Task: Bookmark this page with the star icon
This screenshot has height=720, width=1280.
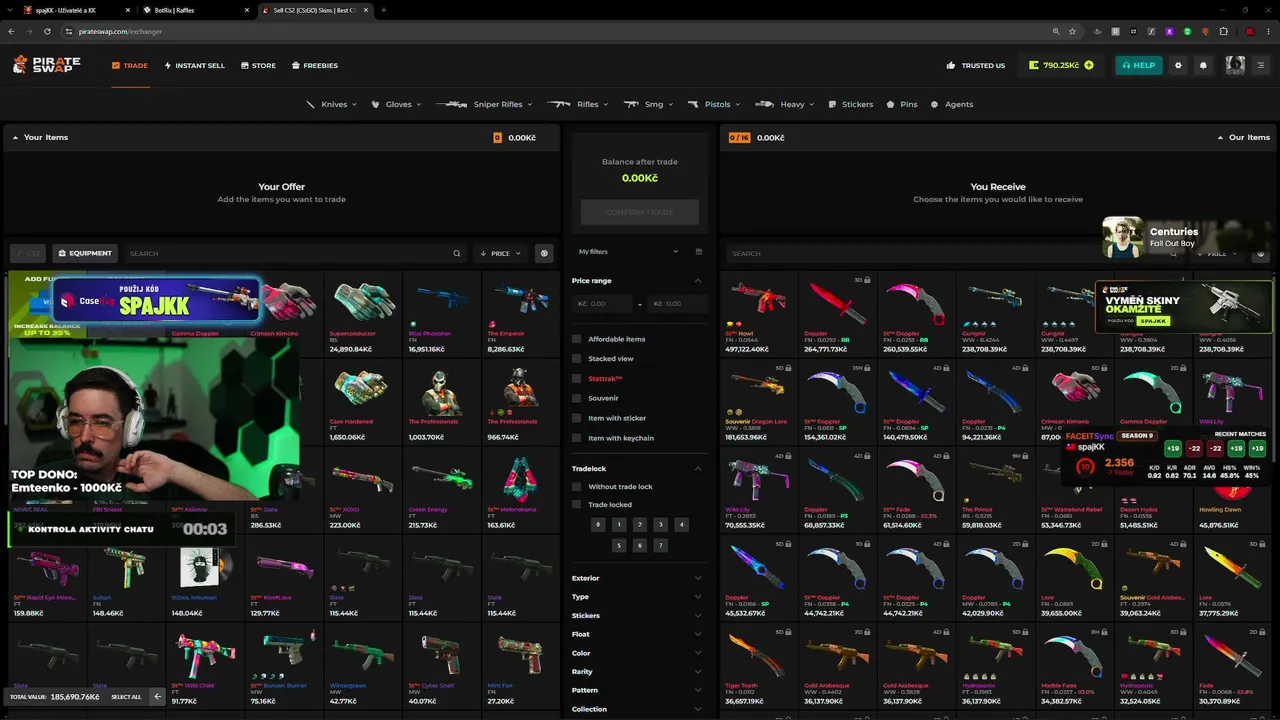Action: click(1072, 31)
